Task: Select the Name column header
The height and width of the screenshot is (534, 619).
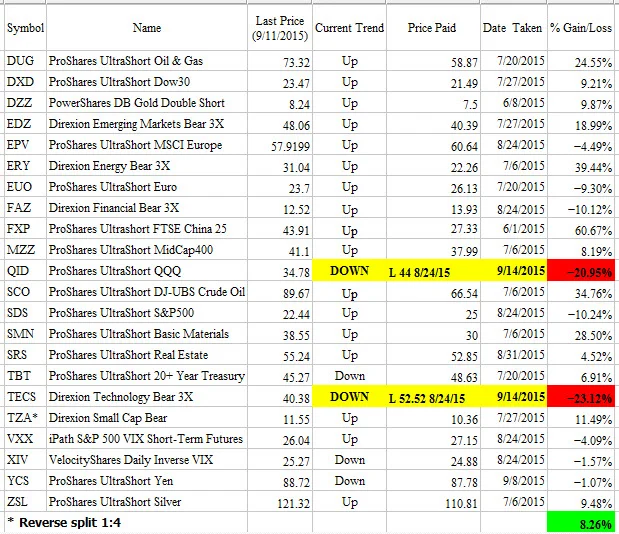Action: tap(147, 28)
